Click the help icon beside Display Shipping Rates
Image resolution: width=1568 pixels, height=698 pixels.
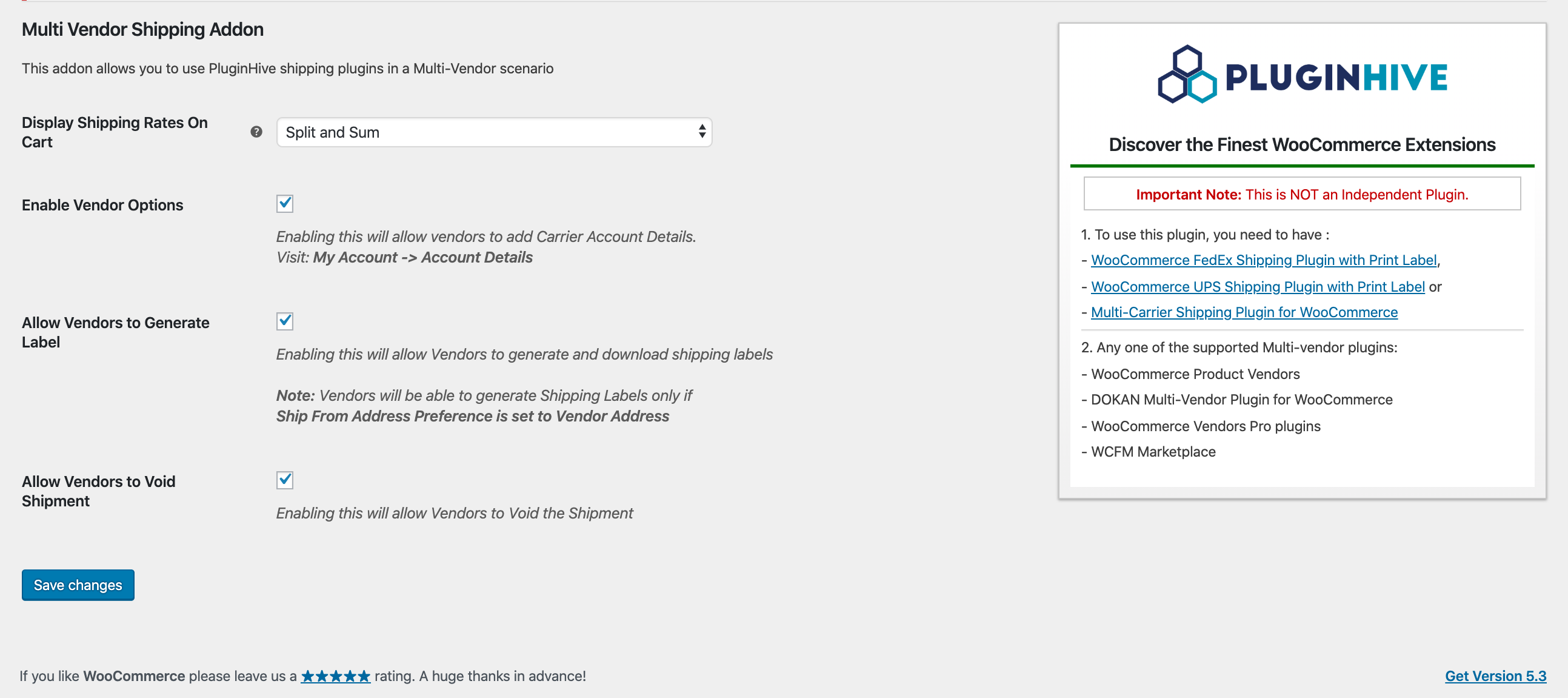pyautogui.click(x=256, y=132)
